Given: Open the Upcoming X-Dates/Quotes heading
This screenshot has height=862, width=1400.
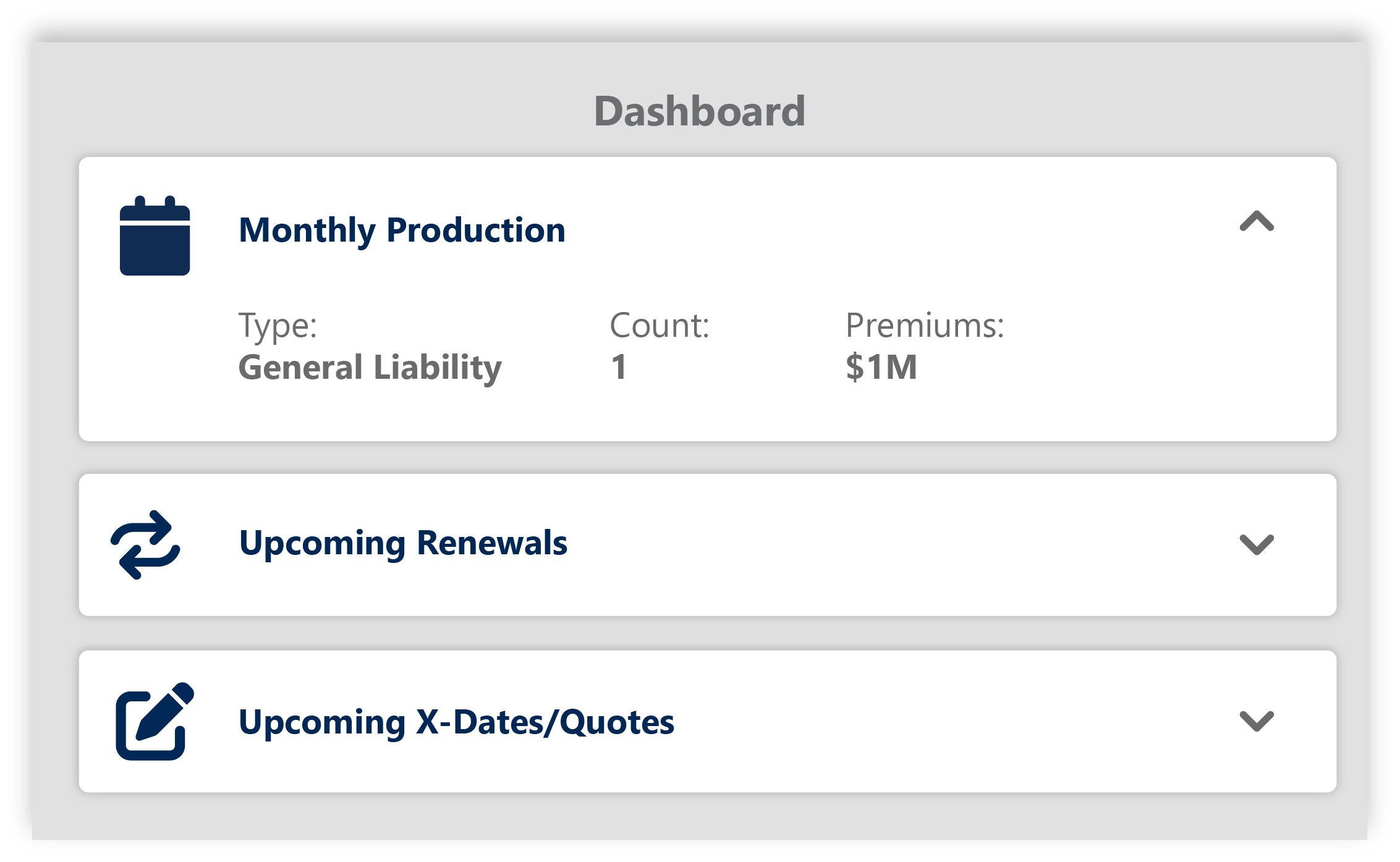Looking at the screenshot, I should 456,722.
